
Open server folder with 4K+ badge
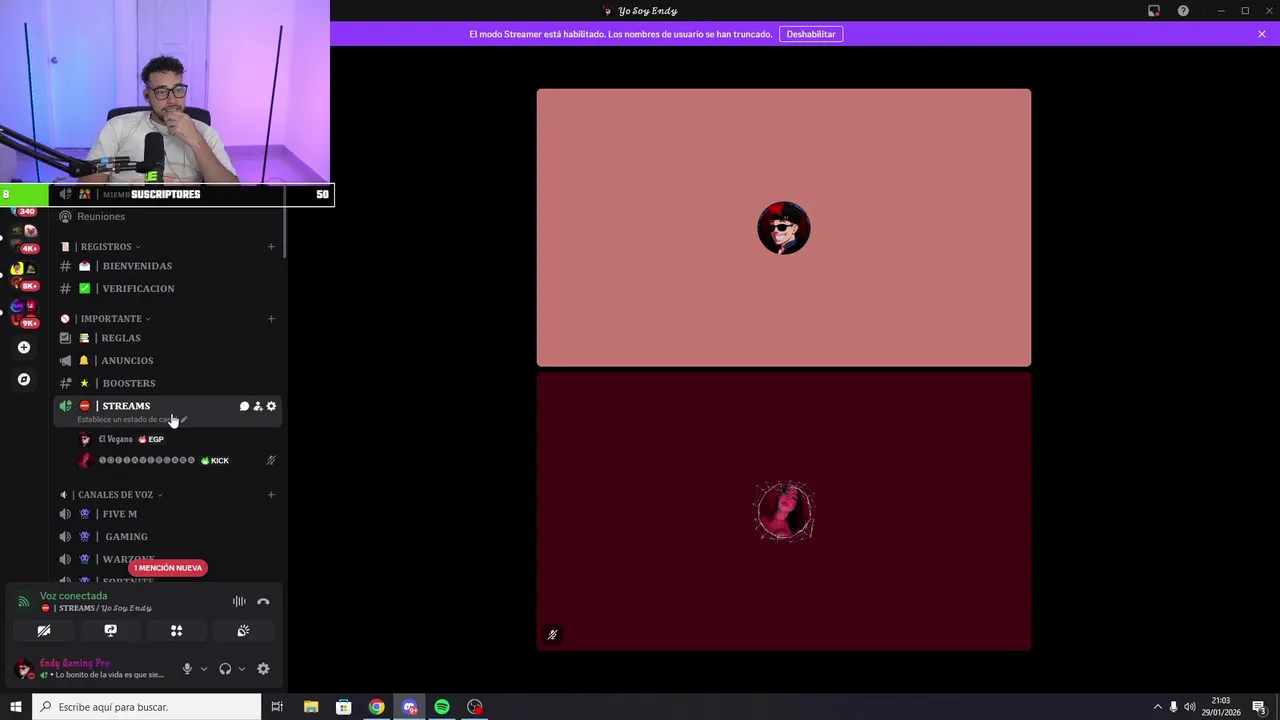(24, 238)
